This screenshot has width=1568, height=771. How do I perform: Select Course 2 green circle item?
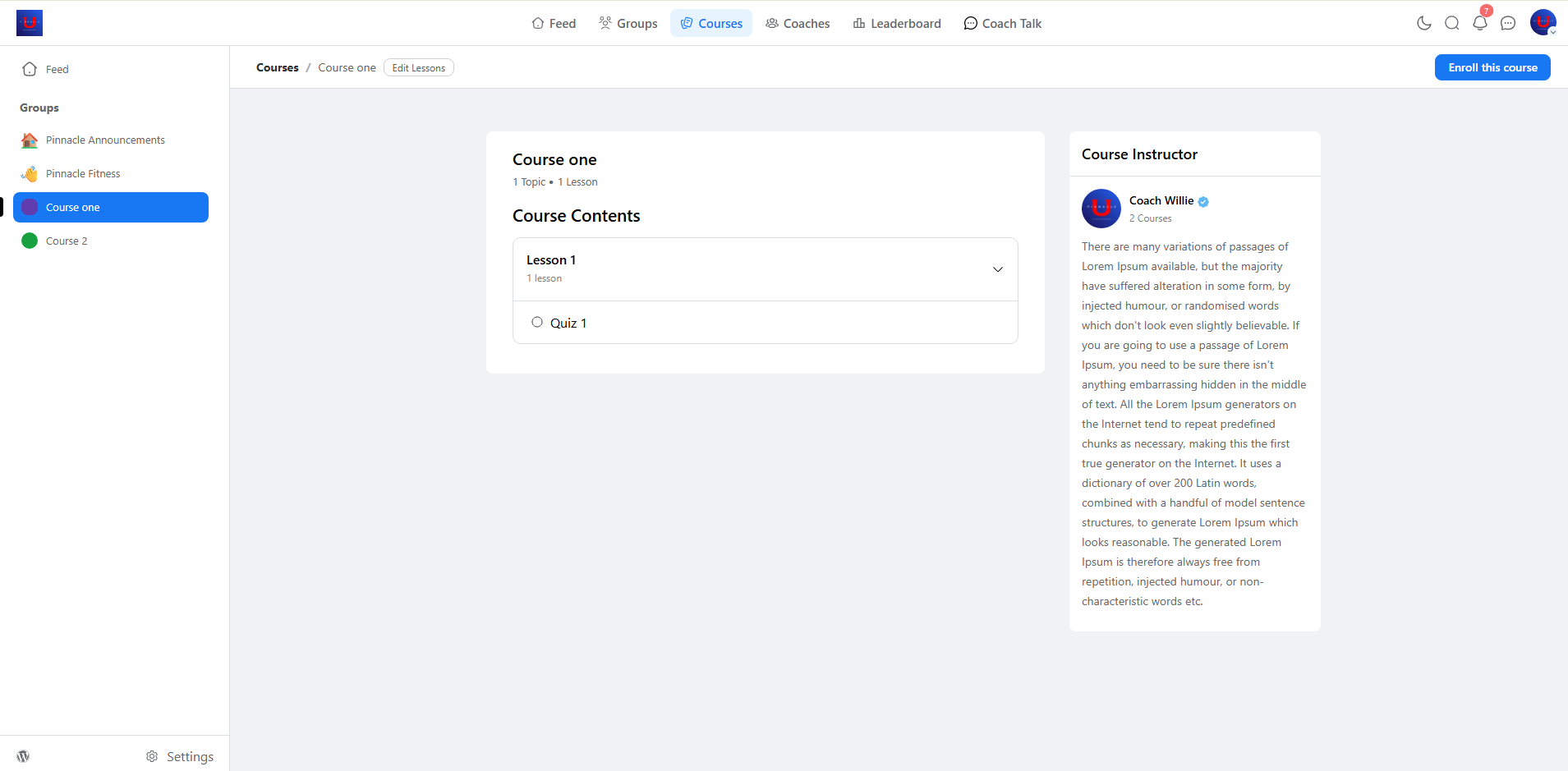(30, 241)
